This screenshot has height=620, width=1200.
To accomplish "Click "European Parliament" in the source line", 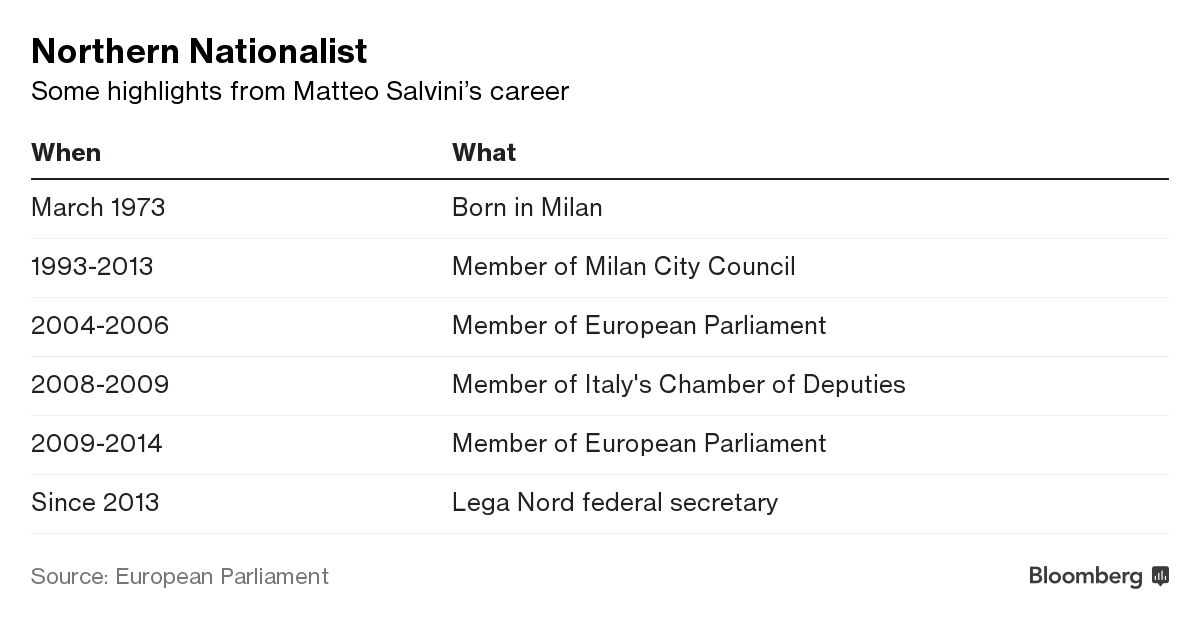I will click(x=222, y=576).
